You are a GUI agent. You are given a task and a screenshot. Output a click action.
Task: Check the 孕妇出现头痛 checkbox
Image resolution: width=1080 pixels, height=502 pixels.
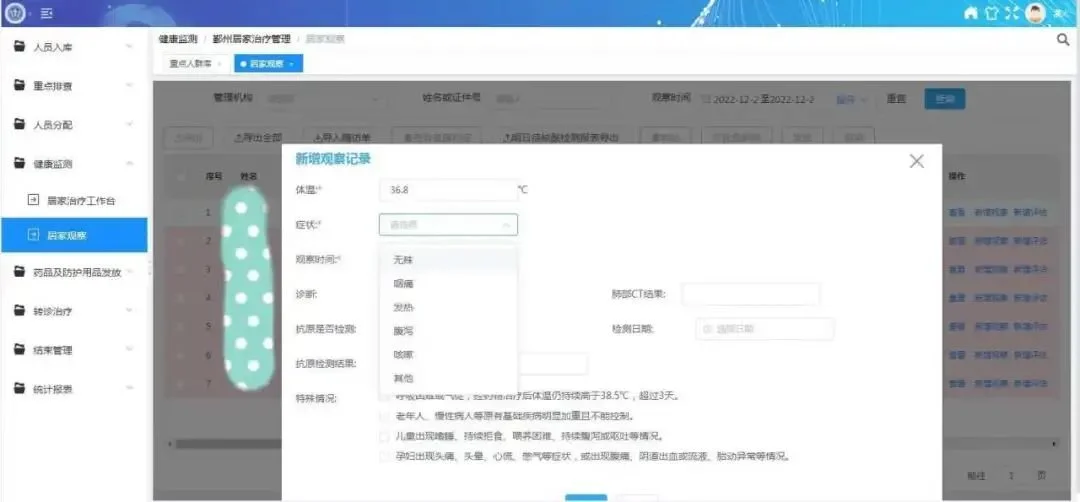coord(384,456)
